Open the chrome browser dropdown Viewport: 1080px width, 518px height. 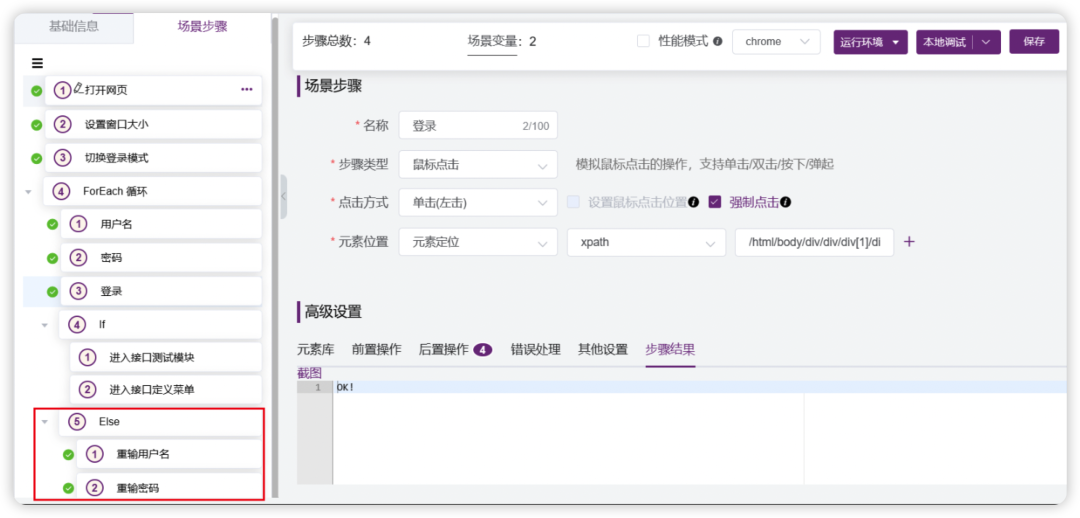click(x=776, y=41)
